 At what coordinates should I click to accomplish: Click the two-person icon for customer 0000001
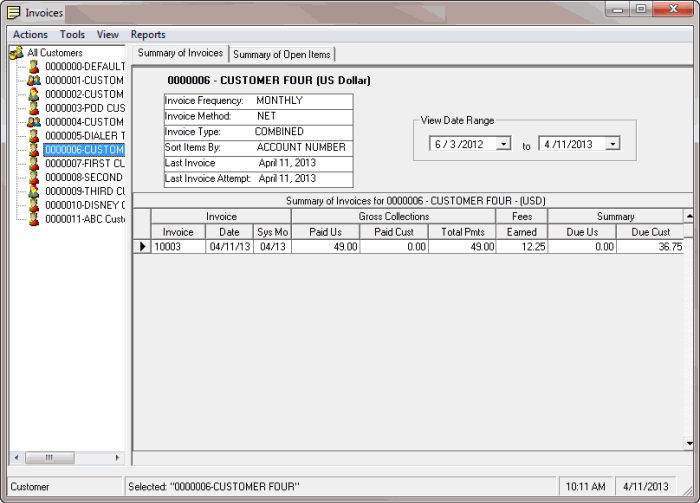(34, 80)
